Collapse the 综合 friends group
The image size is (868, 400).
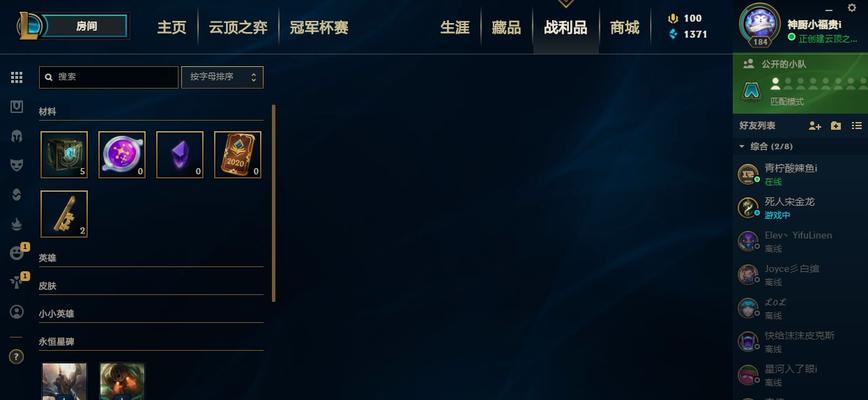[742, 147]
